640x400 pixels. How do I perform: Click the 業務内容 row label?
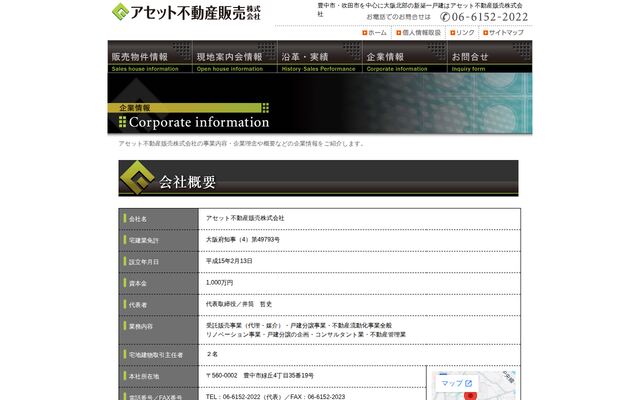tap(140, 327)
